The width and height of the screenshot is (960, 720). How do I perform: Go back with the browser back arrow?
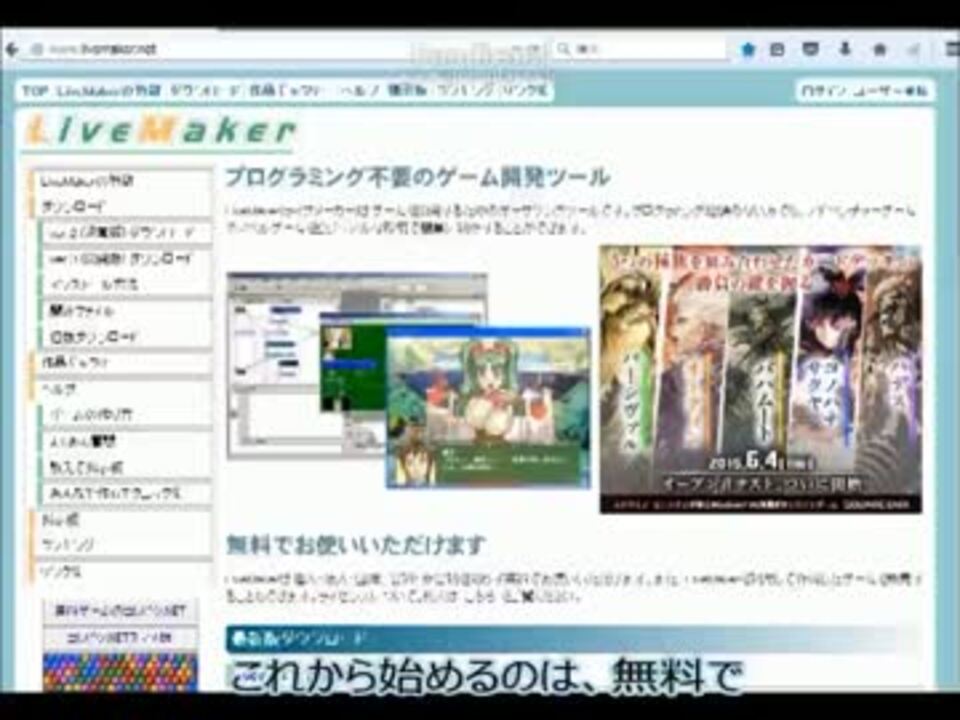(12, 50)
